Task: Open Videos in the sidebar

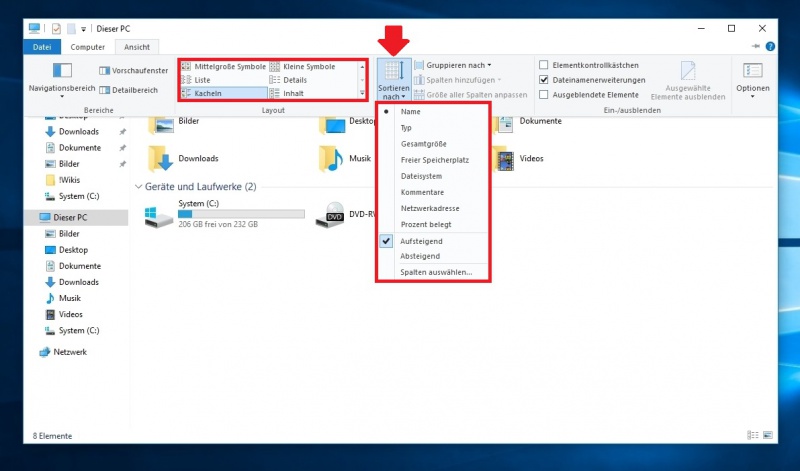Action: click(64, 314)
